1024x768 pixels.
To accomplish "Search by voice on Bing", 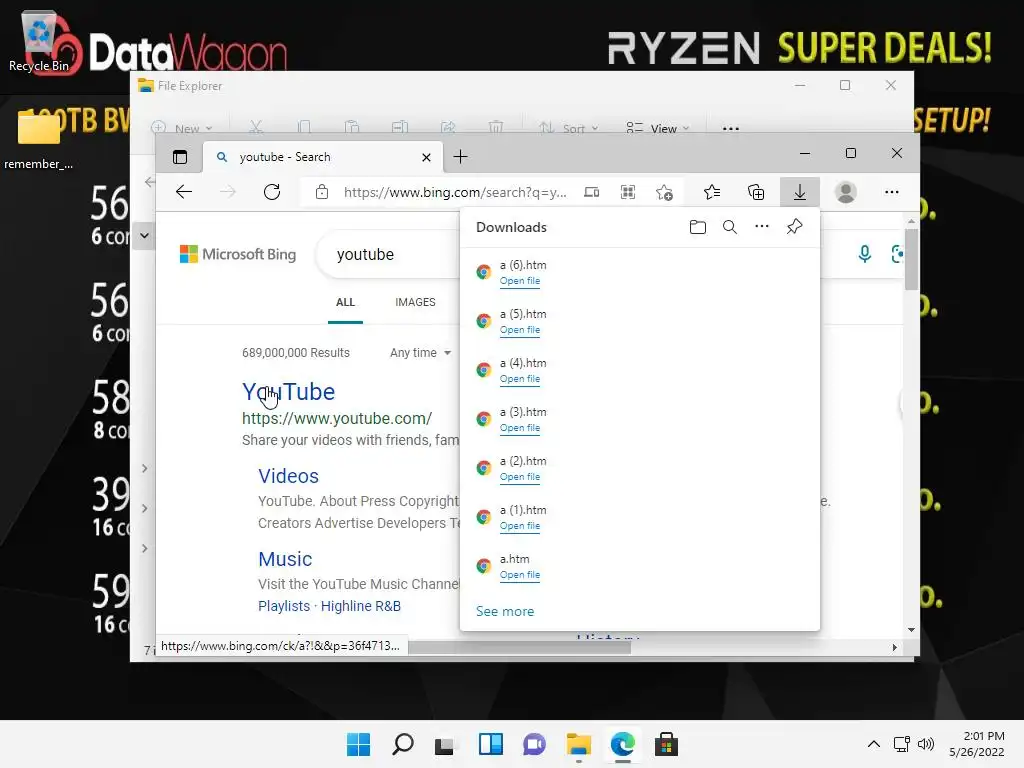I will (865, 254).
